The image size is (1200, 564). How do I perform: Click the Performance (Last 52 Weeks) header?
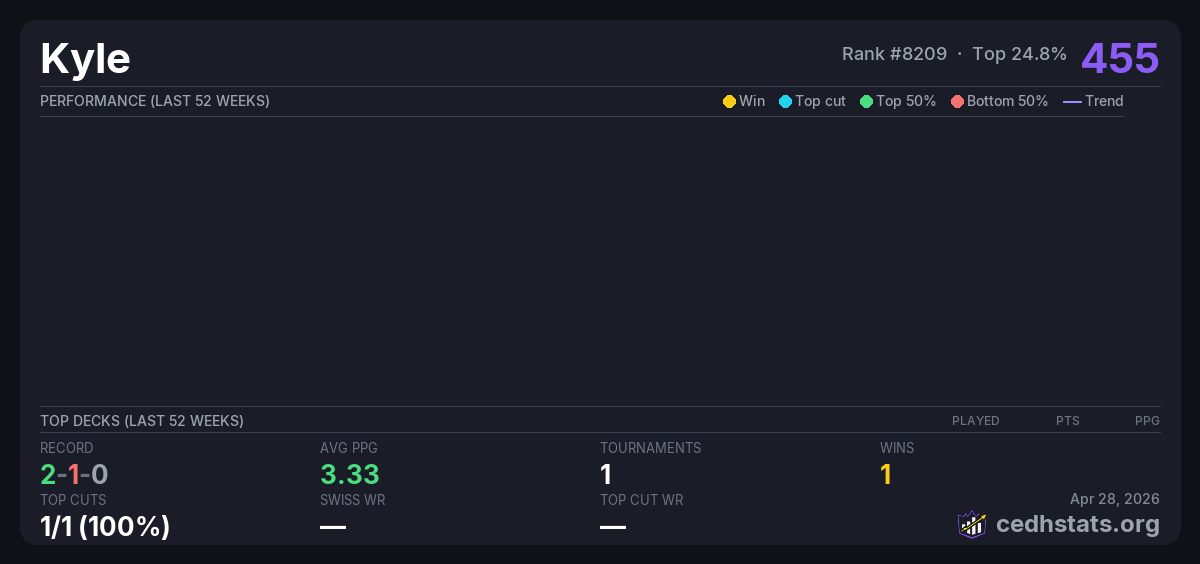[155, 101]
